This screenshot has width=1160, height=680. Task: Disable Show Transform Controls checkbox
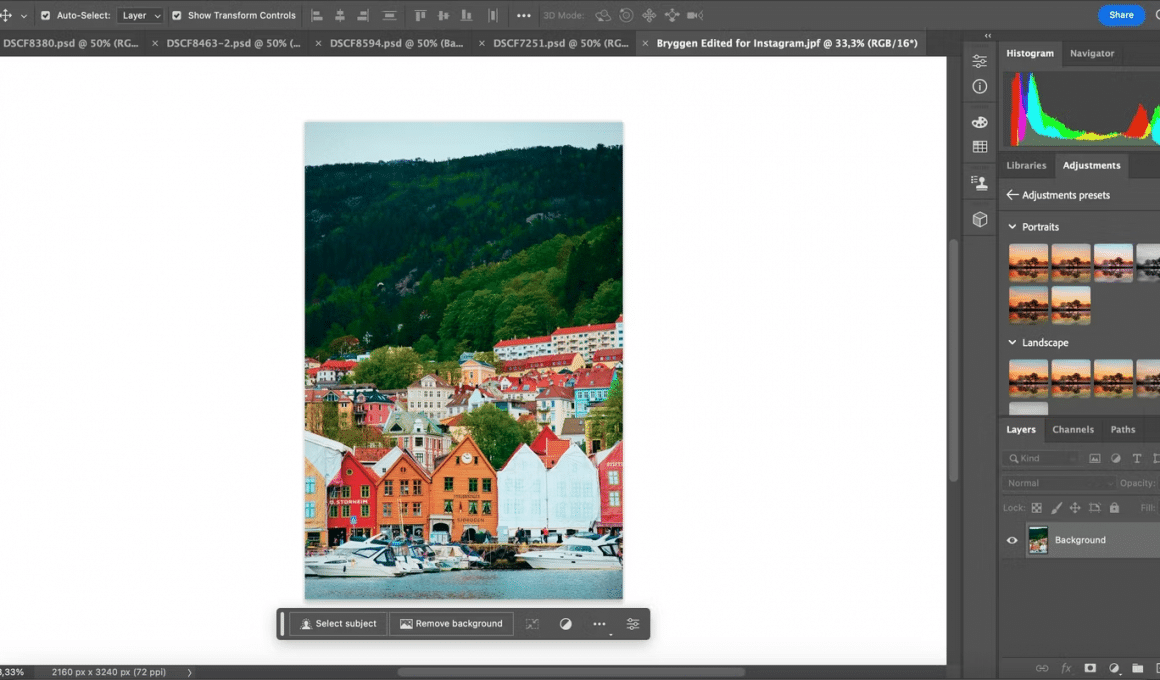pyautogui.click(x=177, y=16)
